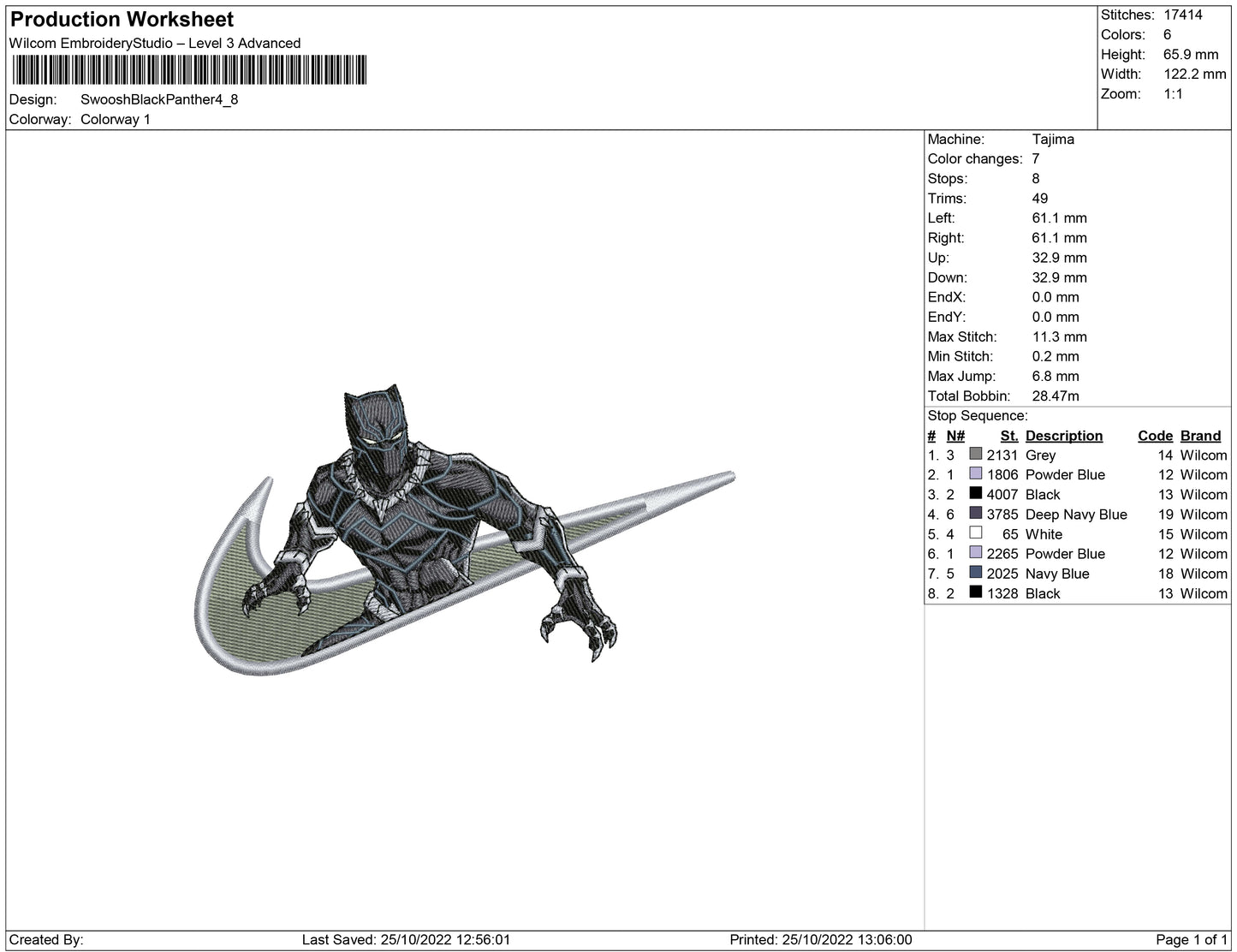Click code 19 in the Deep Navy Blue row
1237x952 pixels.
[x=1165, y=514]
